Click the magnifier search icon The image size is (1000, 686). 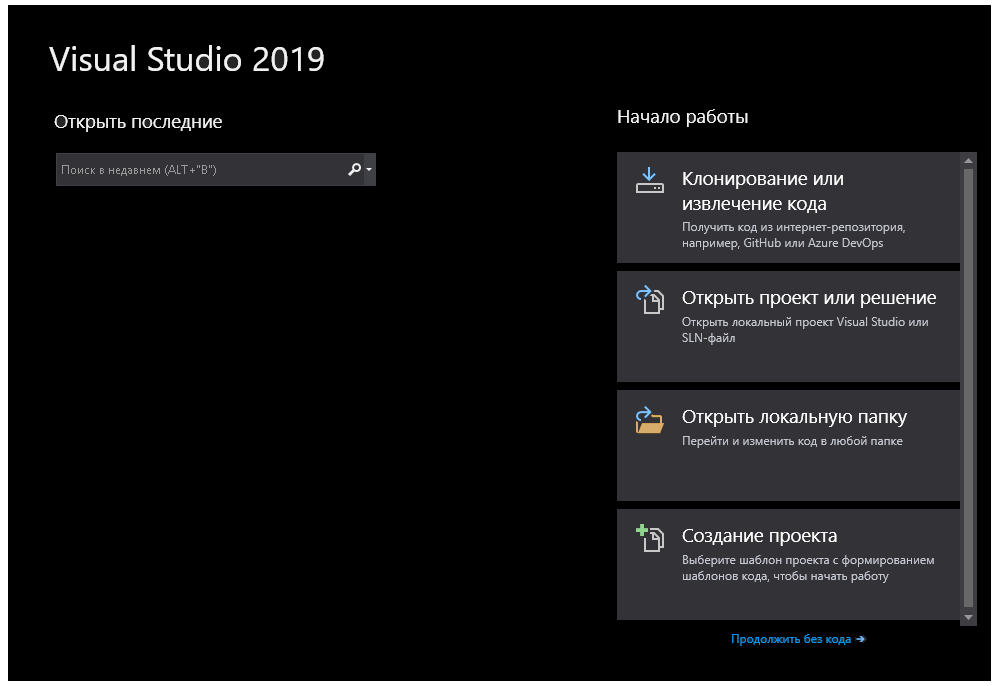[x=354, y=169]
